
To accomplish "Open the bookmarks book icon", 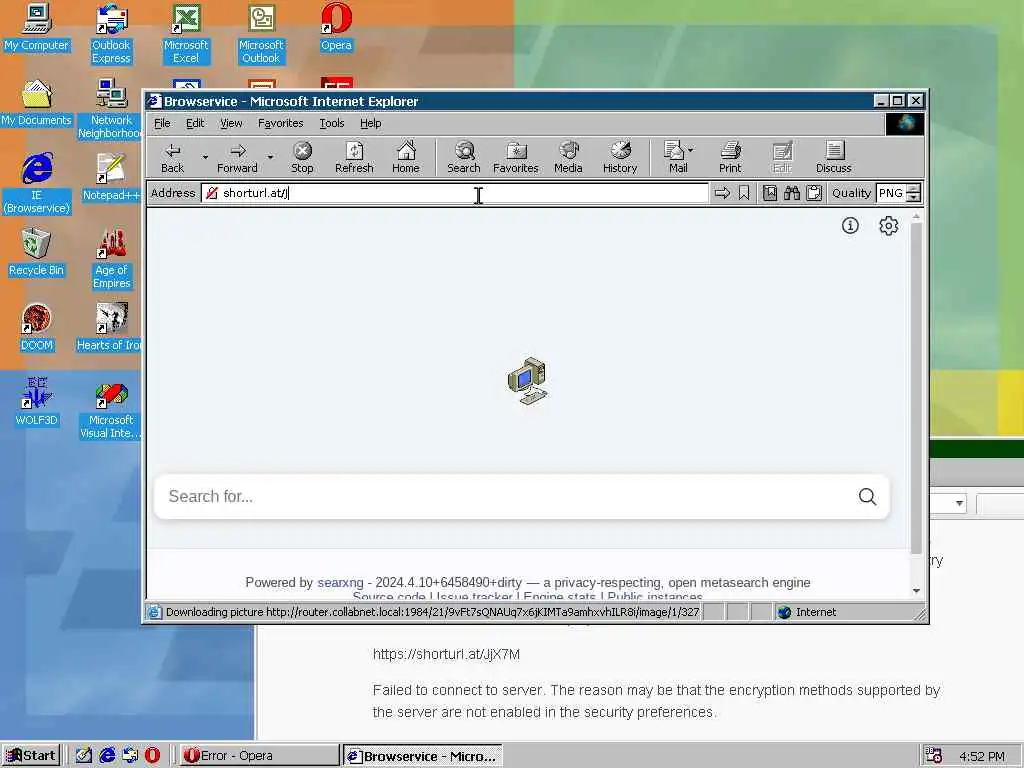I will [770, 193].
